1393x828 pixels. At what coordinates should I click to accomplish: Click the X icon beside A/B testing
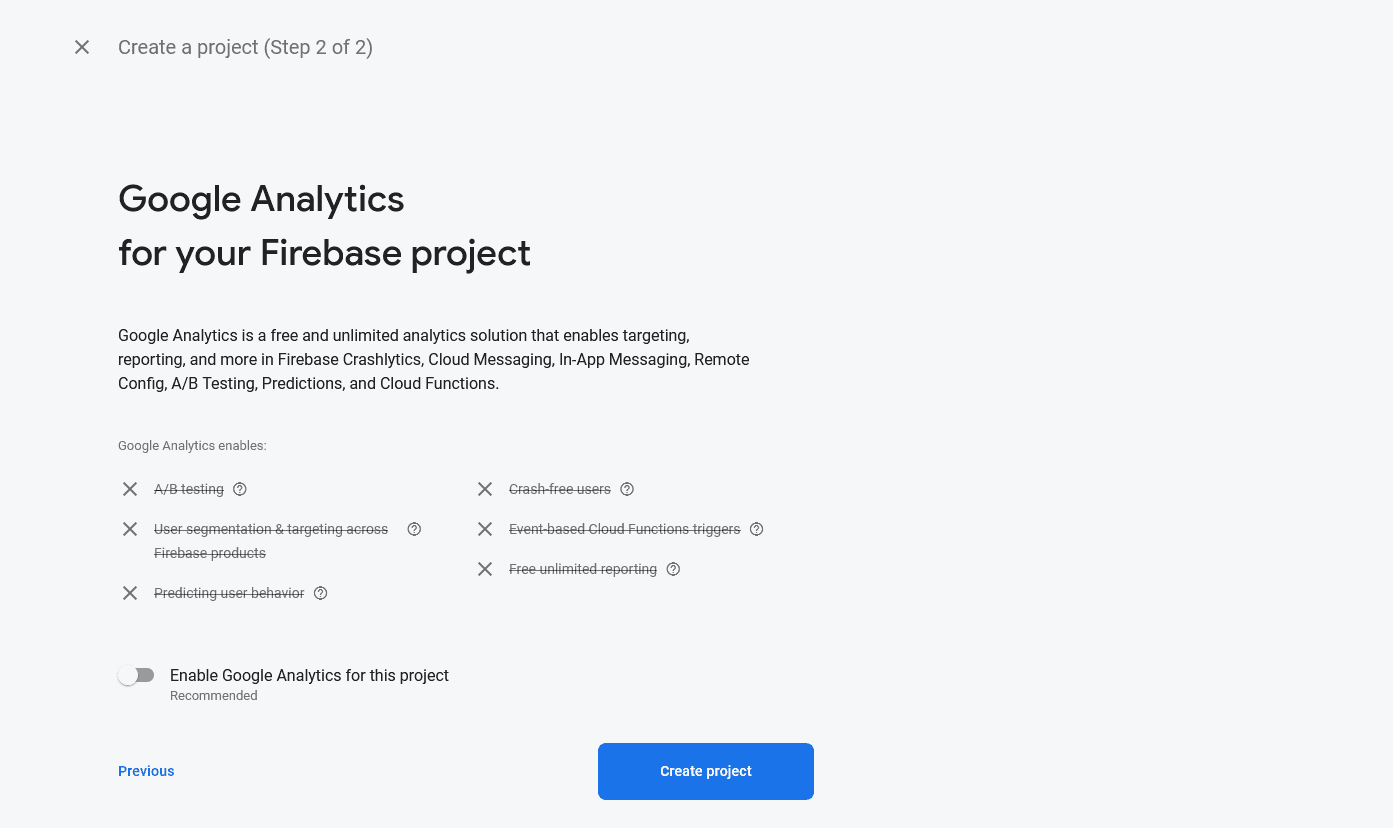[x=130, y=489]
